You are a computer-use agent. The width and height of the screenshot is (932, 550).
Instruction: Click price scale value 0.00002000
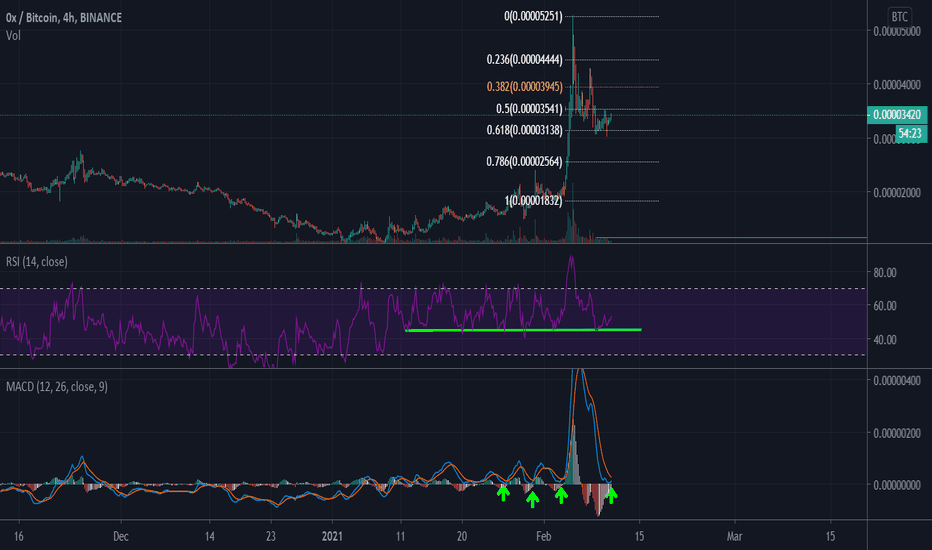896,193
